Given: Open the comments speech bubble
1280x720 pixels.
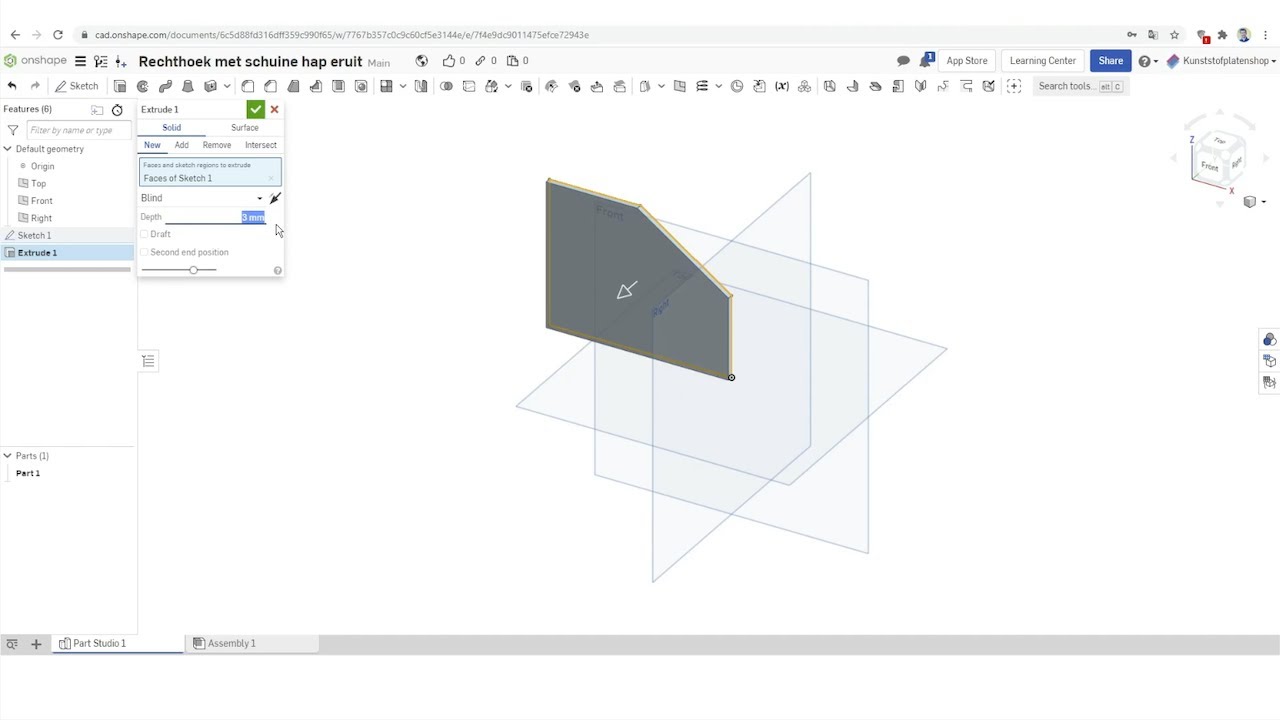Looking at the screenshot, I should coord(903,61).
